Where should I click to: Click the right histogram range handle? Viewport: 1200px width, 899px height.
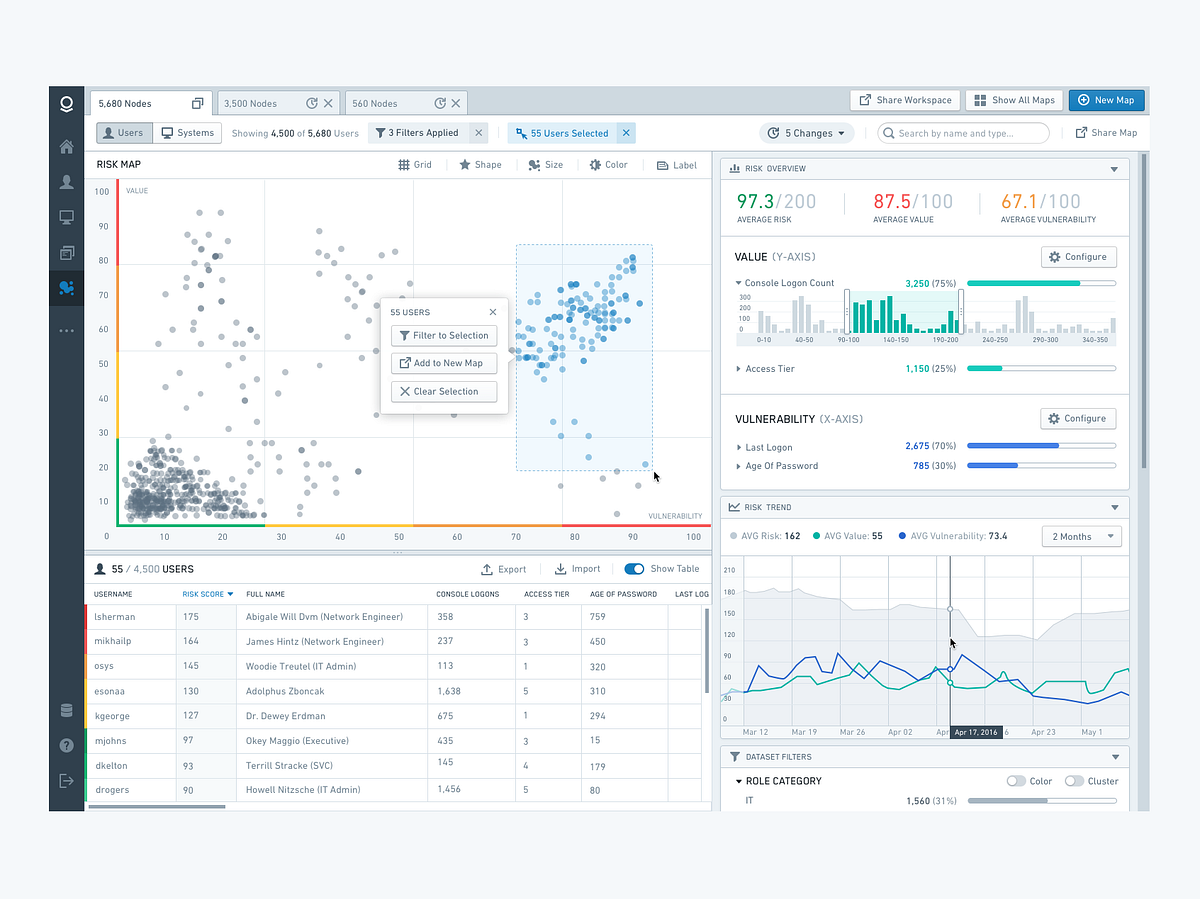point(961,311)
